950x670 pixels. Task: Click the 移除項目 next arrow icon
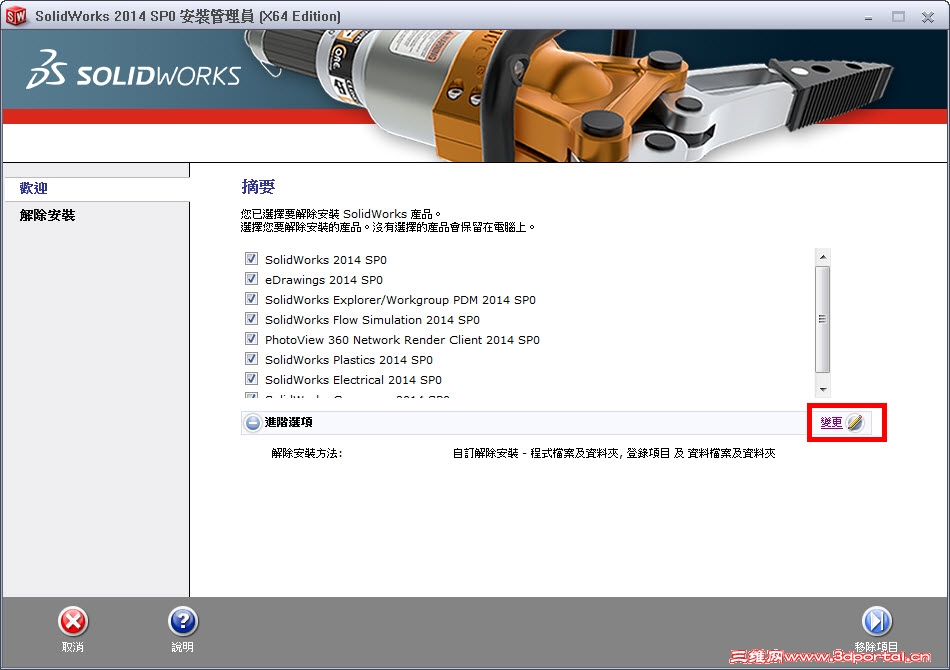point(877,621)
